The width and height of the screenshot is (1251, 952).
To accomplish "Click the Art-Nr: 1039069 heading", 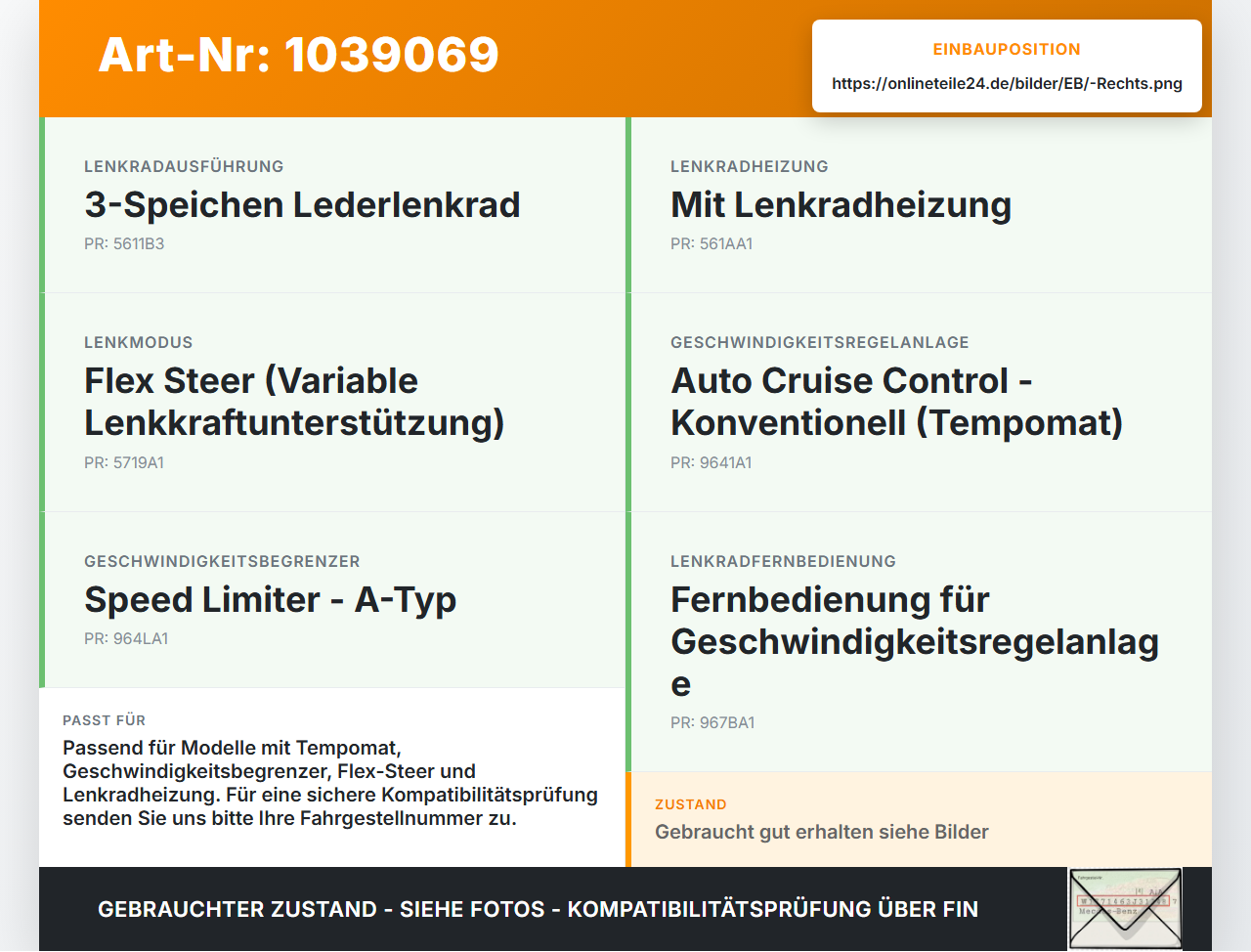I will coord(299,55).
